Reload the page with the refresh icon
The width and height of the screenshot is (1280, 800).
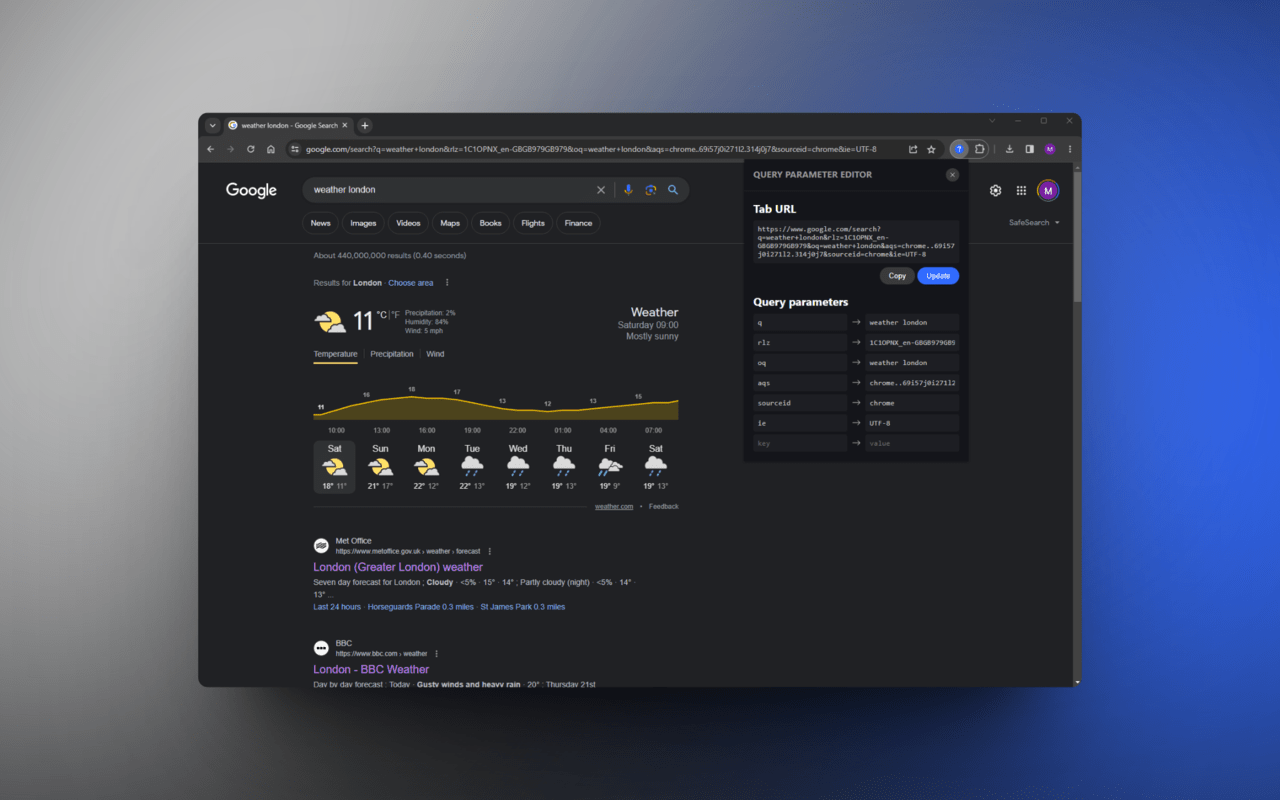click(x=250, y=149)
